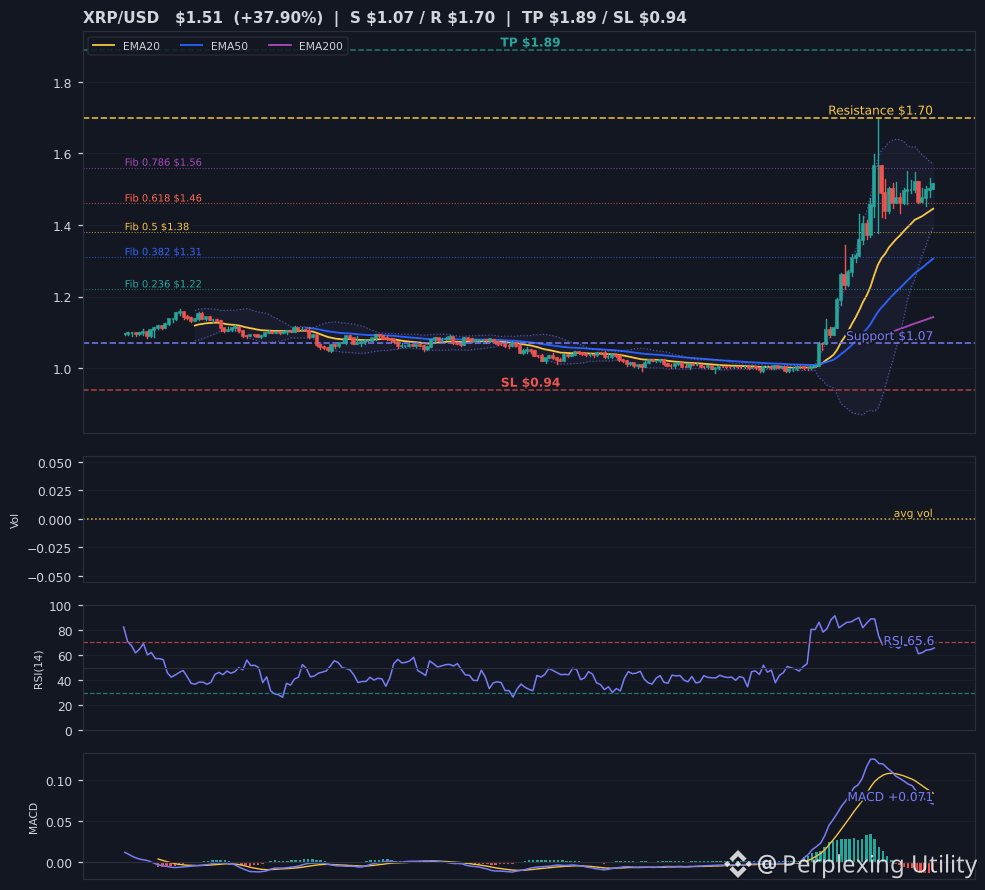This screenshot has height=890, width=985.
Task: Click the Vol axis title
Action: (14, 521)
